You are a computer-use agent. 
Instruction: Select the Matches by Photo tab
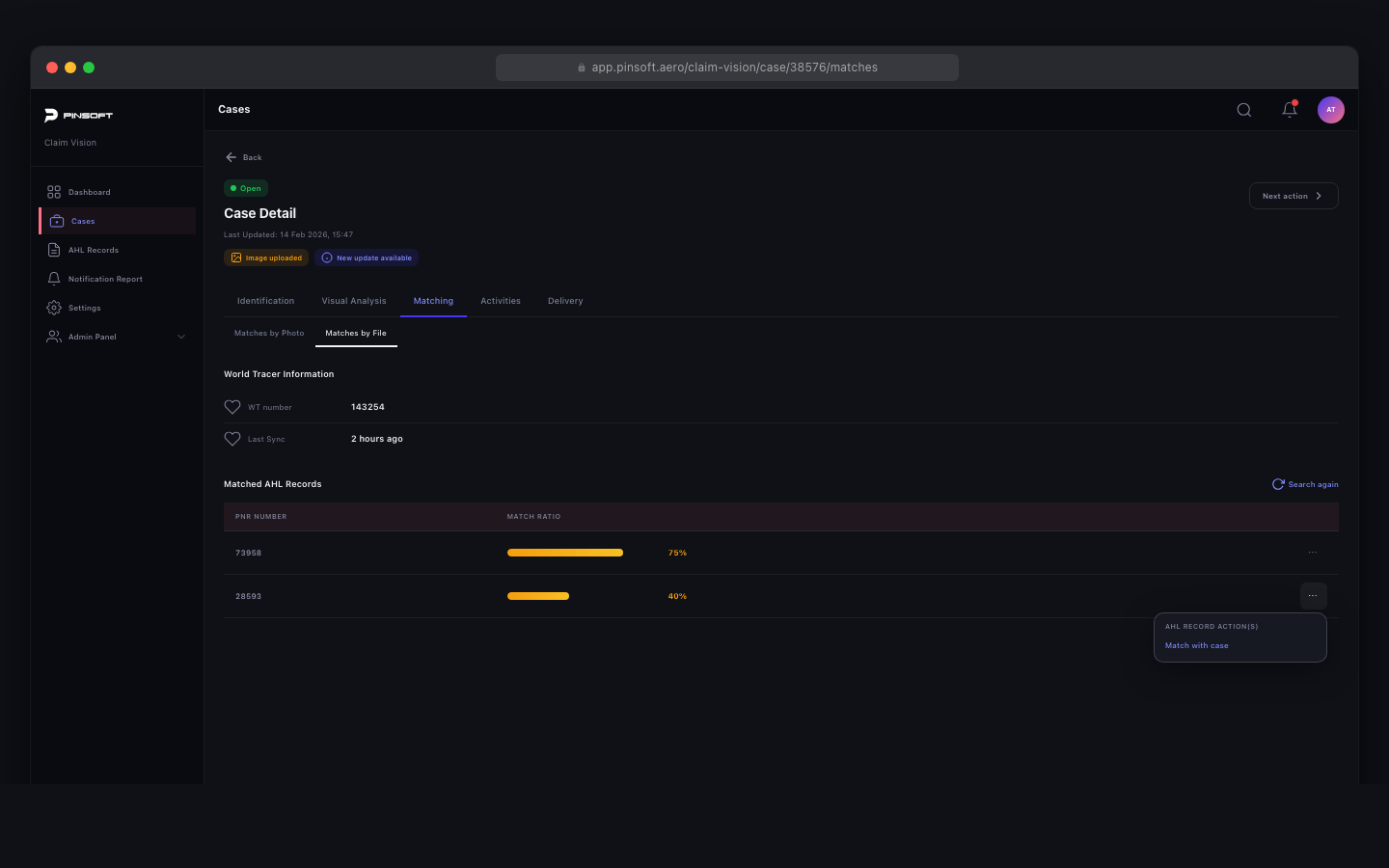point(269,333)
